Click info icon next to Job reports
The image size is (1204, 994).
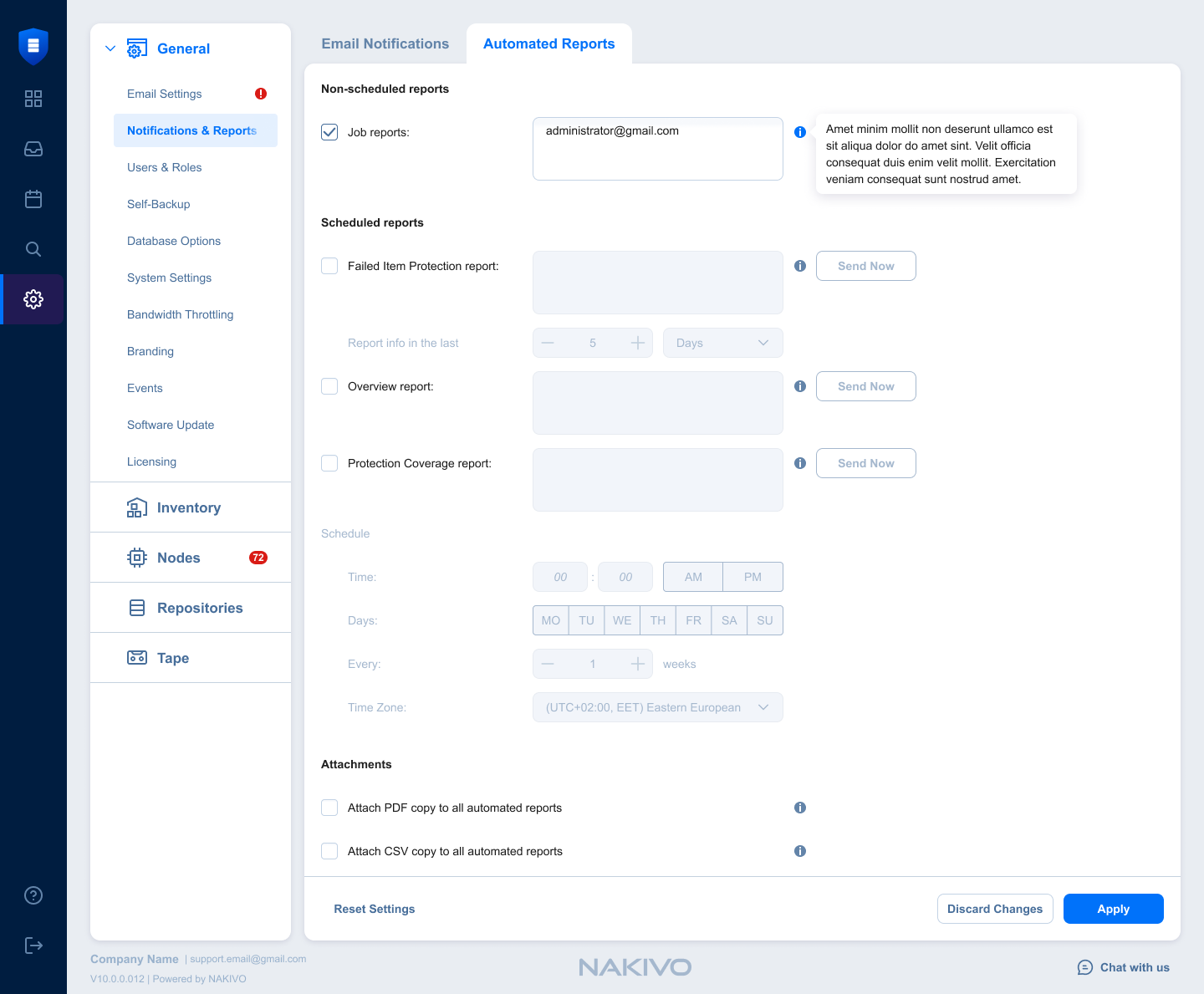[800, 132]
